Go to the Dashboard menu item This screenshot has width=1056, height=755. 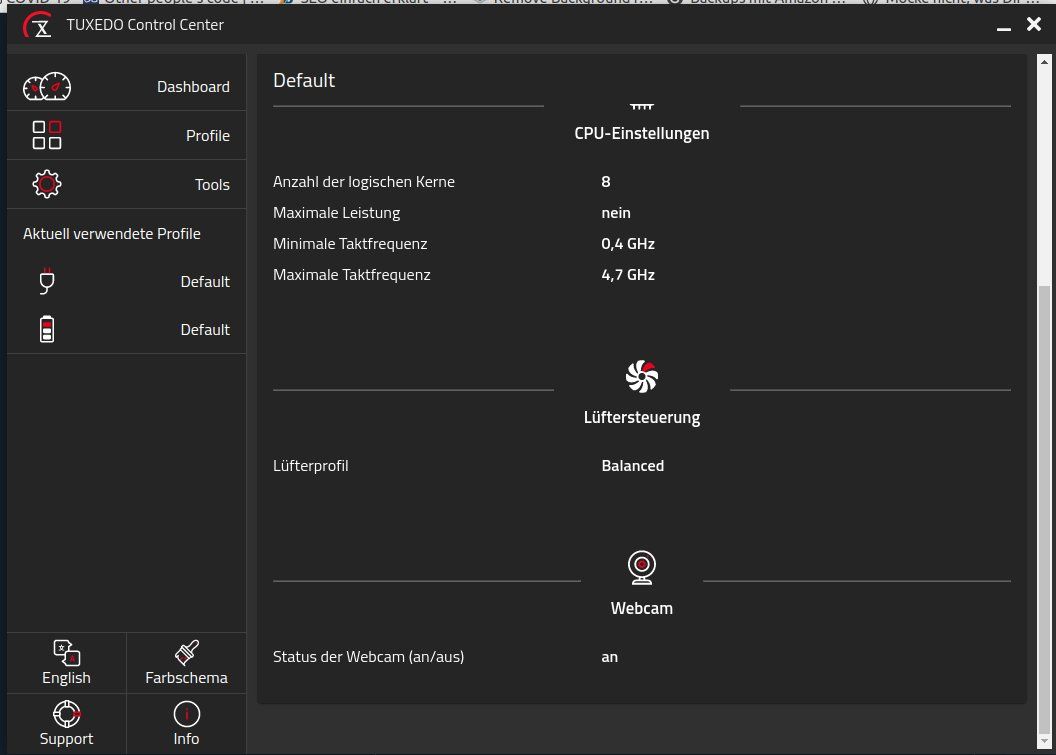127,87
